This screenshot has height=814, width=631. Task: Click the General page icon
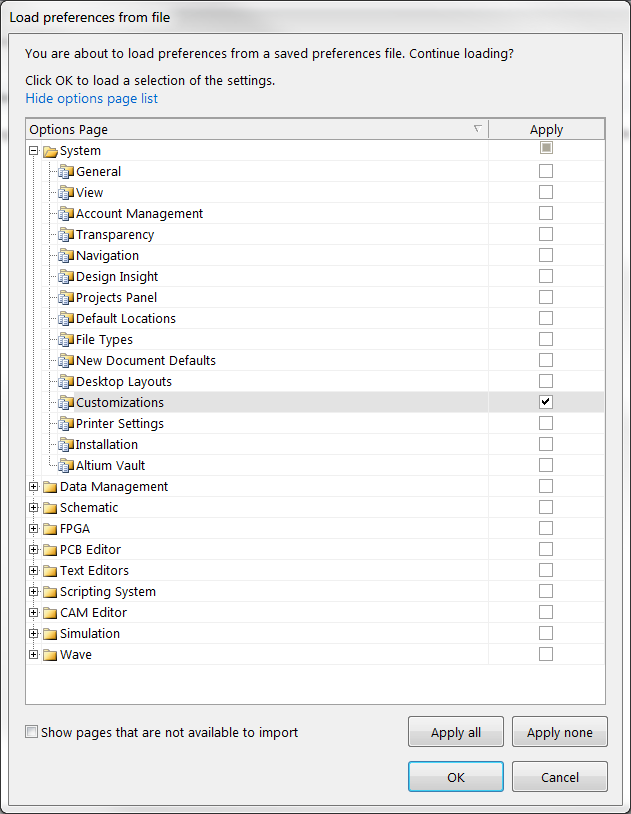pyautogui.click(x=66, y=172)
